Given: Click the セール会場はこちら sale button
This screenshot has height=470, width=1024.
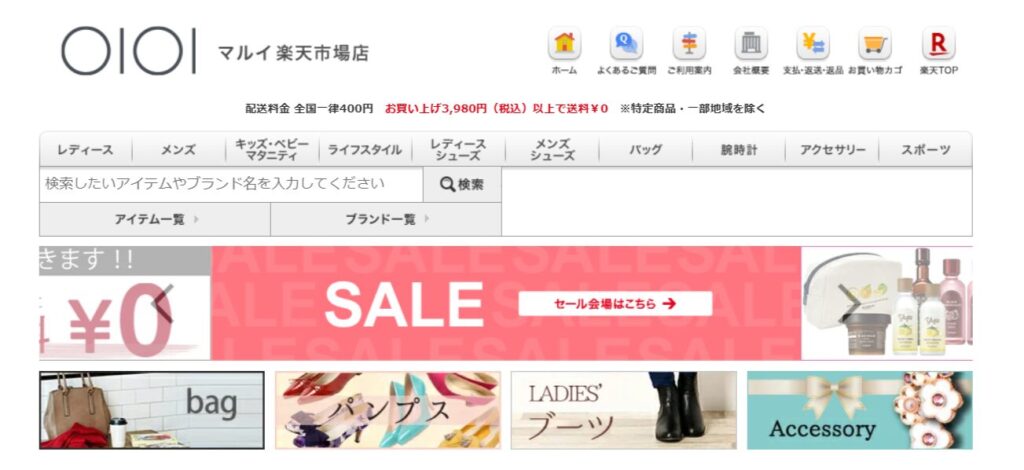Looking at the screenshot, I should pyautogui.click(x=615, y=304).
